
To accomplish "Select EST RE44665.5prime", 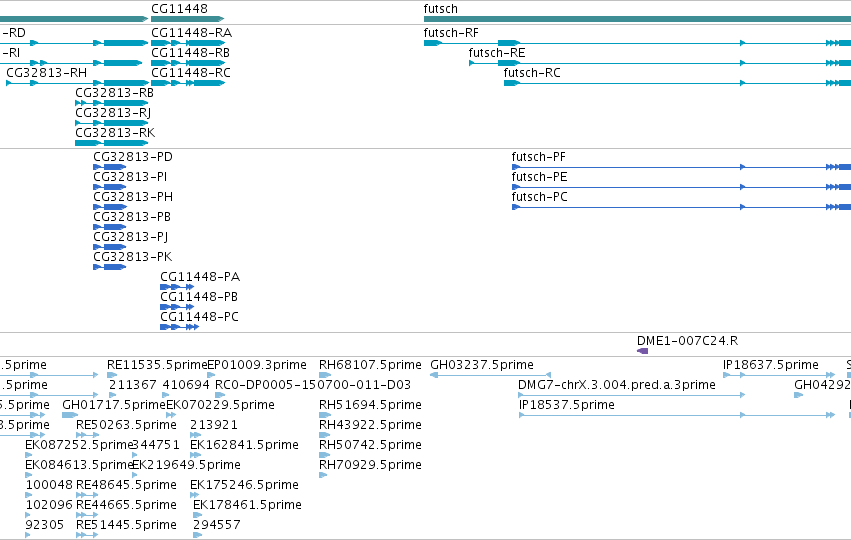I will (126, 505).
